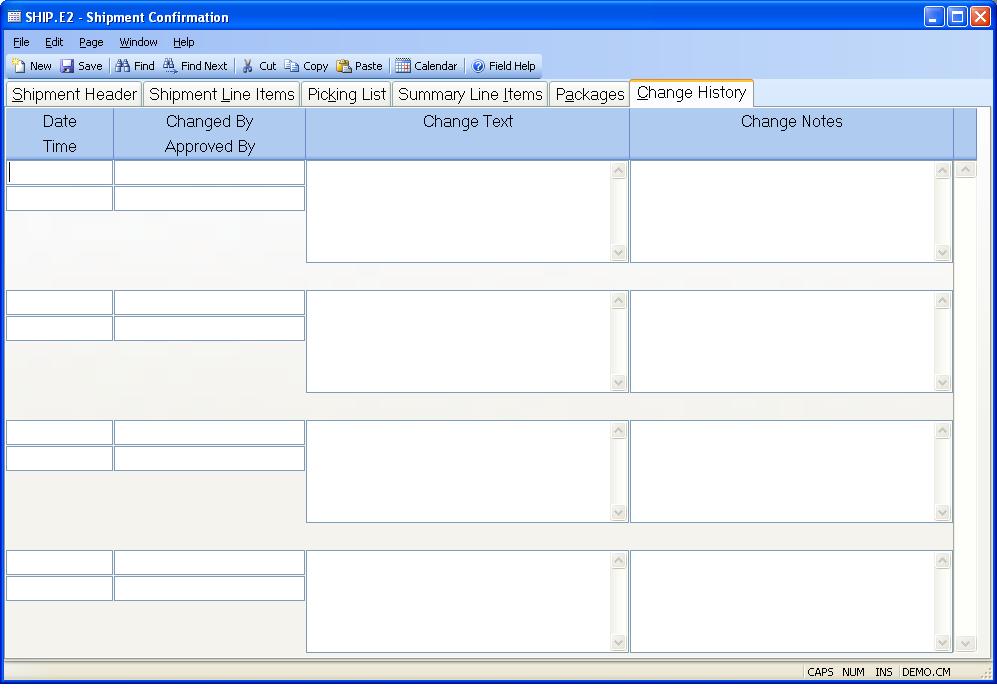Open the Window menu
Image resolution: width=997 pixels, height=689 pixels.
[x=138, y=42]
